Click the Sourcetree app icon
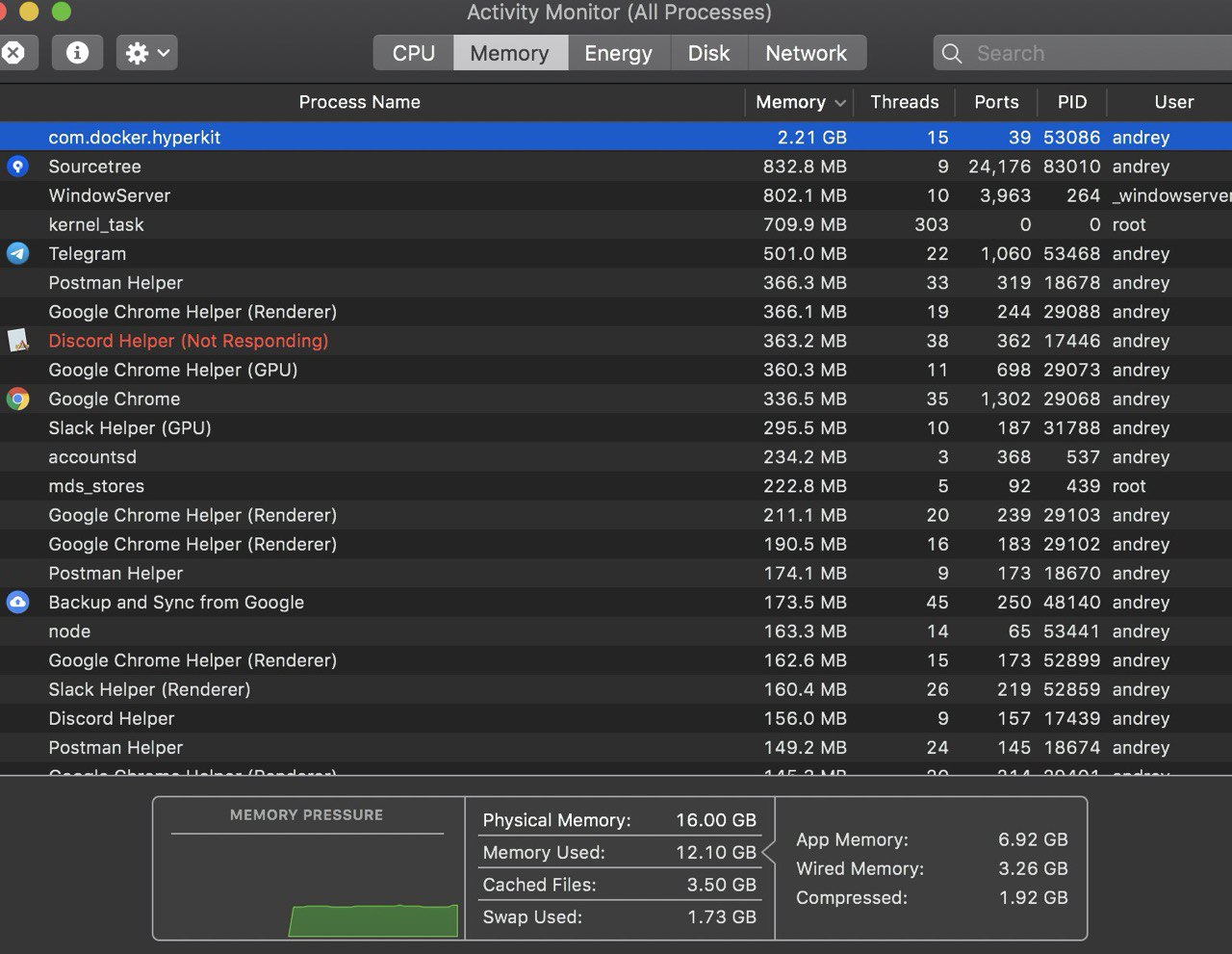The height and width of the screenshot is (954, 1232). 17,167
